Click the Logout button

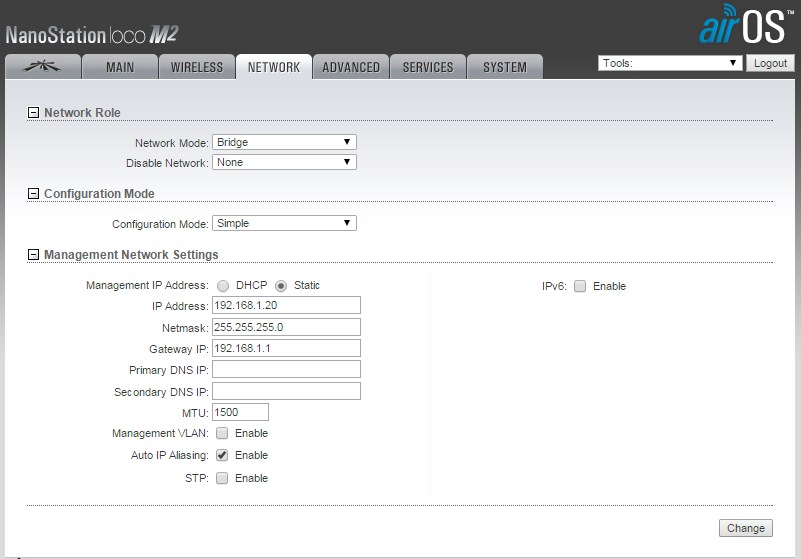770,63
